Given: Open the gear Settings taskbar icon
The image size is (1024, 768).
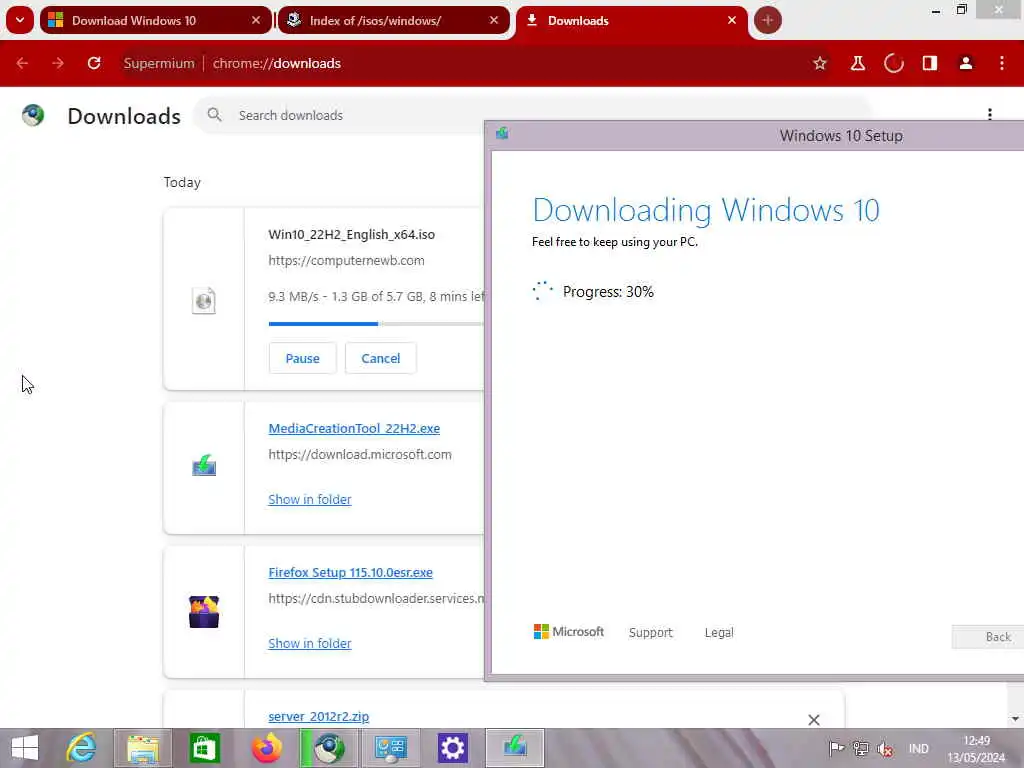Looking at the screenshot, I should 453,748.
